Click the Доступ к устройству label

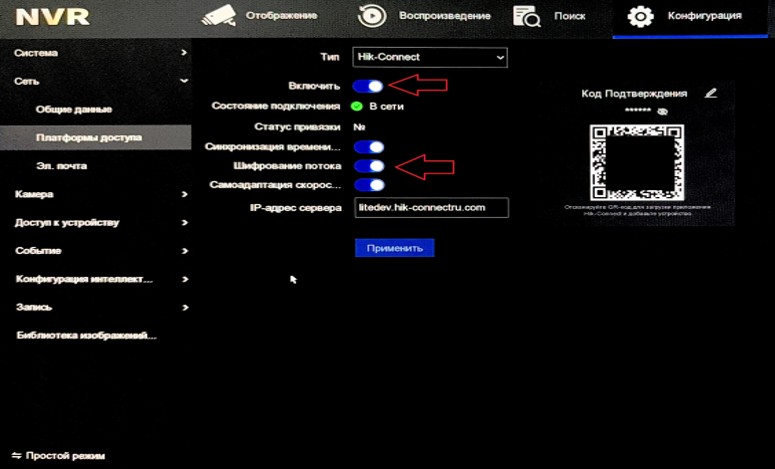[67, 222]
